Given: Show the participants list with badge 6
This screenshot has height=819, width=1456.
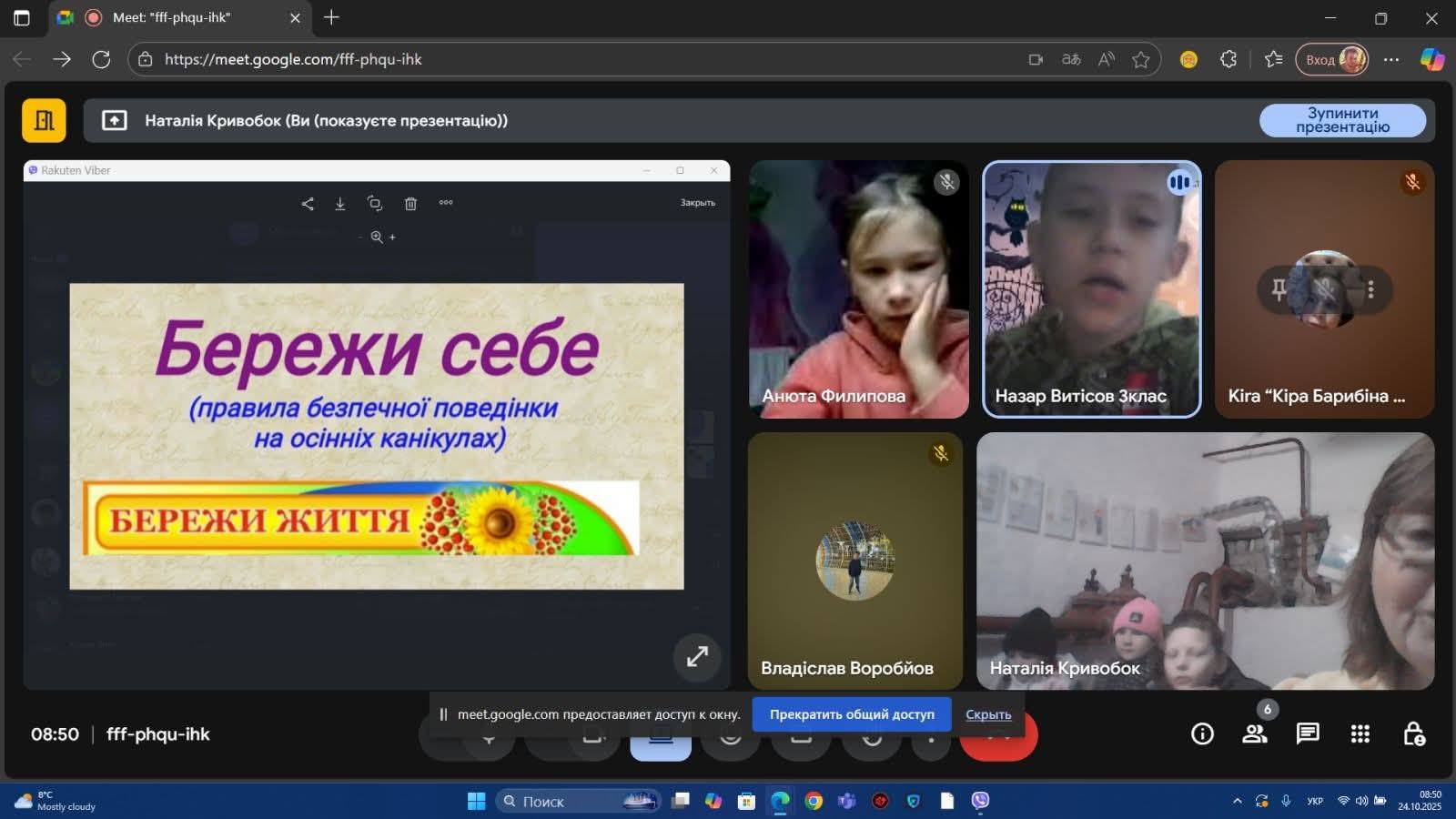Looking at the screenshot, I should tap(1255, 733).
